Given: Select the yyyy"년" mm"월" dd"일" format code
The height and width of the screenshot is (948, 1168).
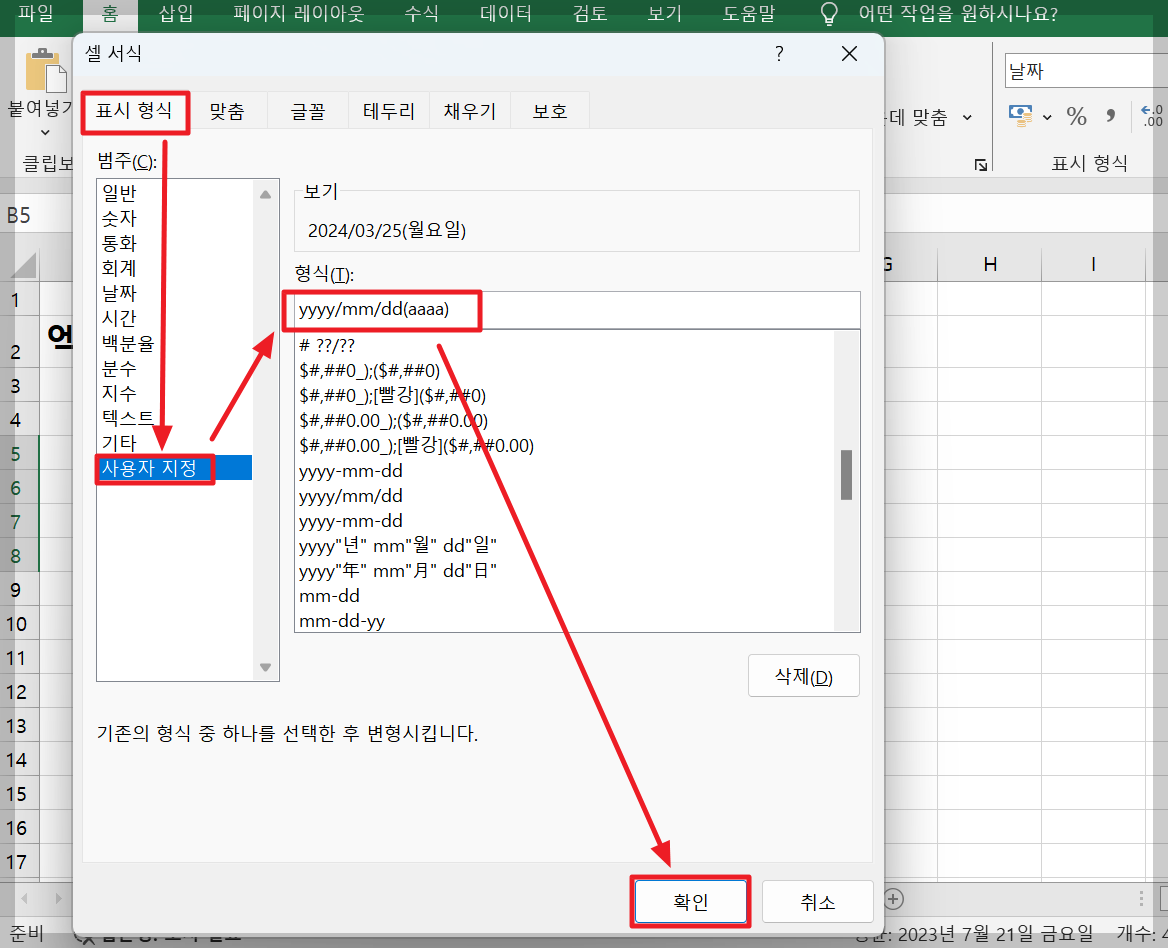Looking at the screenshot, I should (x=400, y=546).
